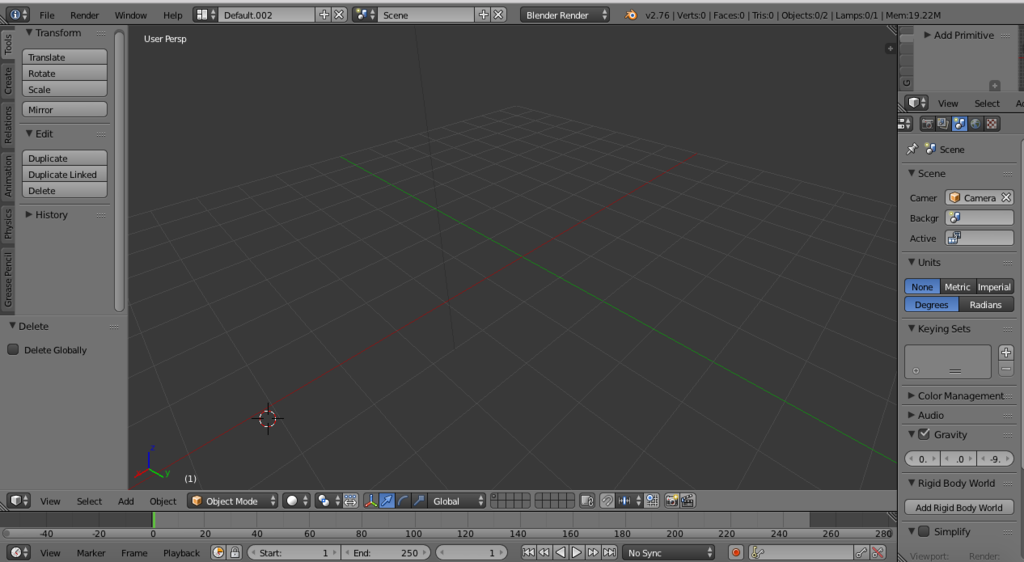Open the Info editor type selector
1024x562 pixels.
click(18, 14)
